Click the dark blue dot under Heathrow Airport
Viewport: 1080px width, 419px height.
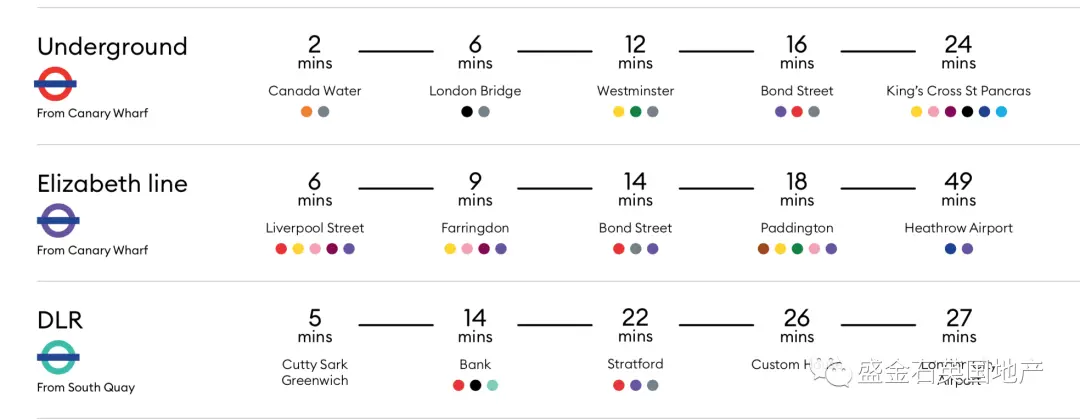[951, 249]
